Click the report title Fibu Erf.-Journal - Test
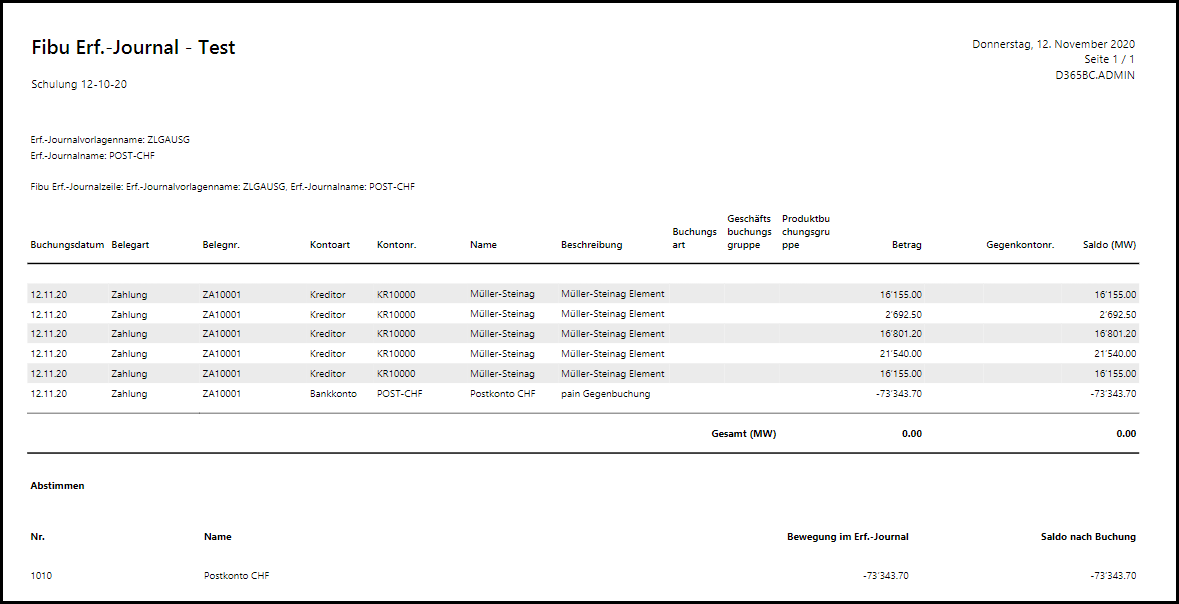1179x604 pixels. point(133,48)
